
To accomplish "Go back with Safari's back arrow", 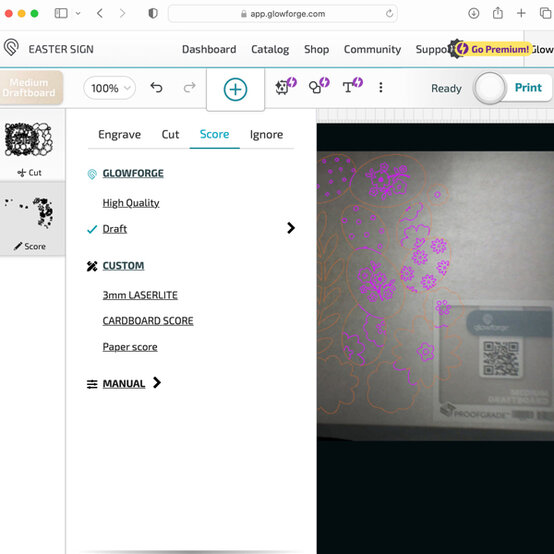I will click(x=100, y=13).
